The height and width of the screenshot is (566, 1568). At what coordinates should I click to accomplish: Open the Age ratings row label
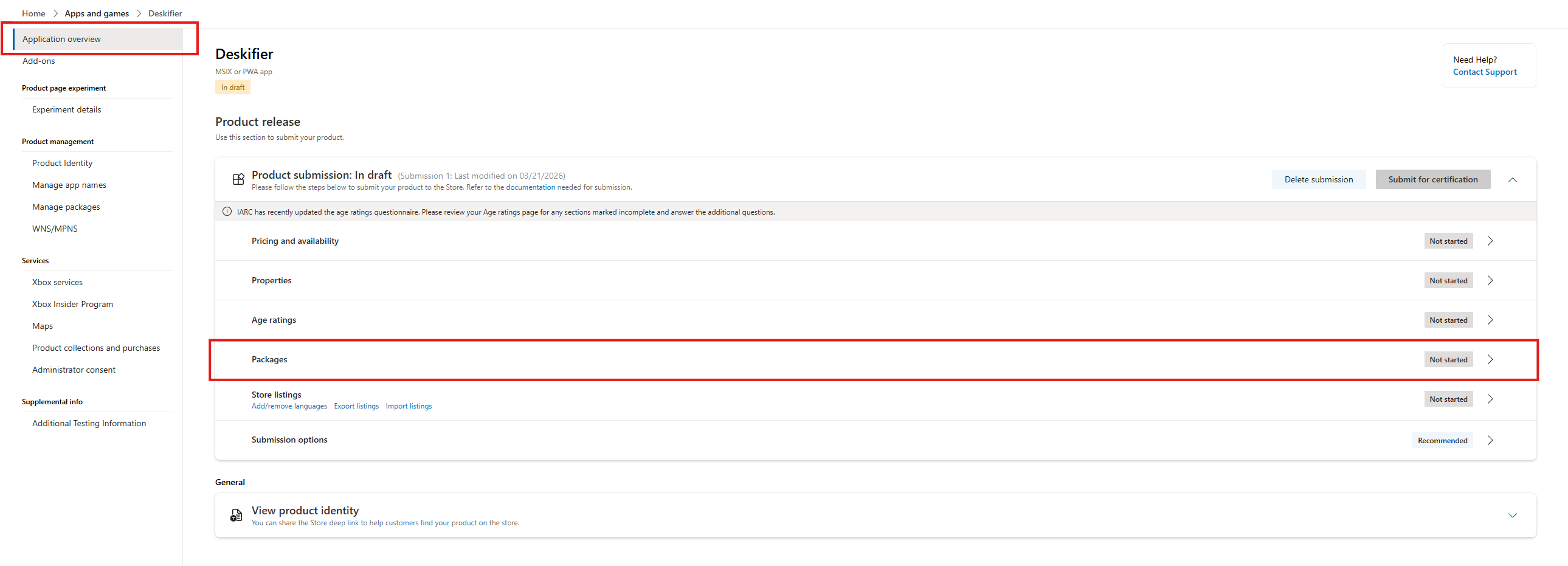(x=274, y=320)
